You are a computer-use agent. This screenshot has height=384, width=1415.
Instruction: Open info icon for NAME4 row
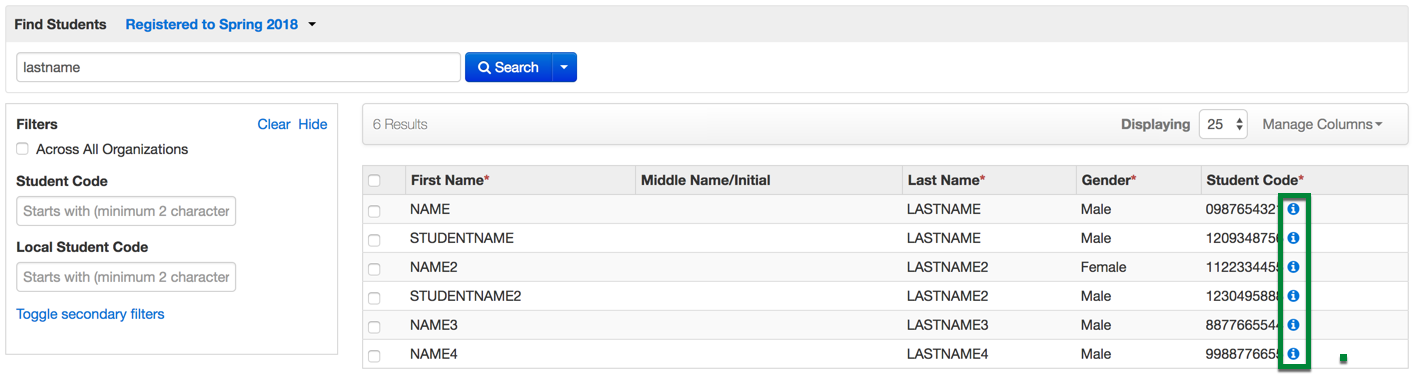(1293, 354)
